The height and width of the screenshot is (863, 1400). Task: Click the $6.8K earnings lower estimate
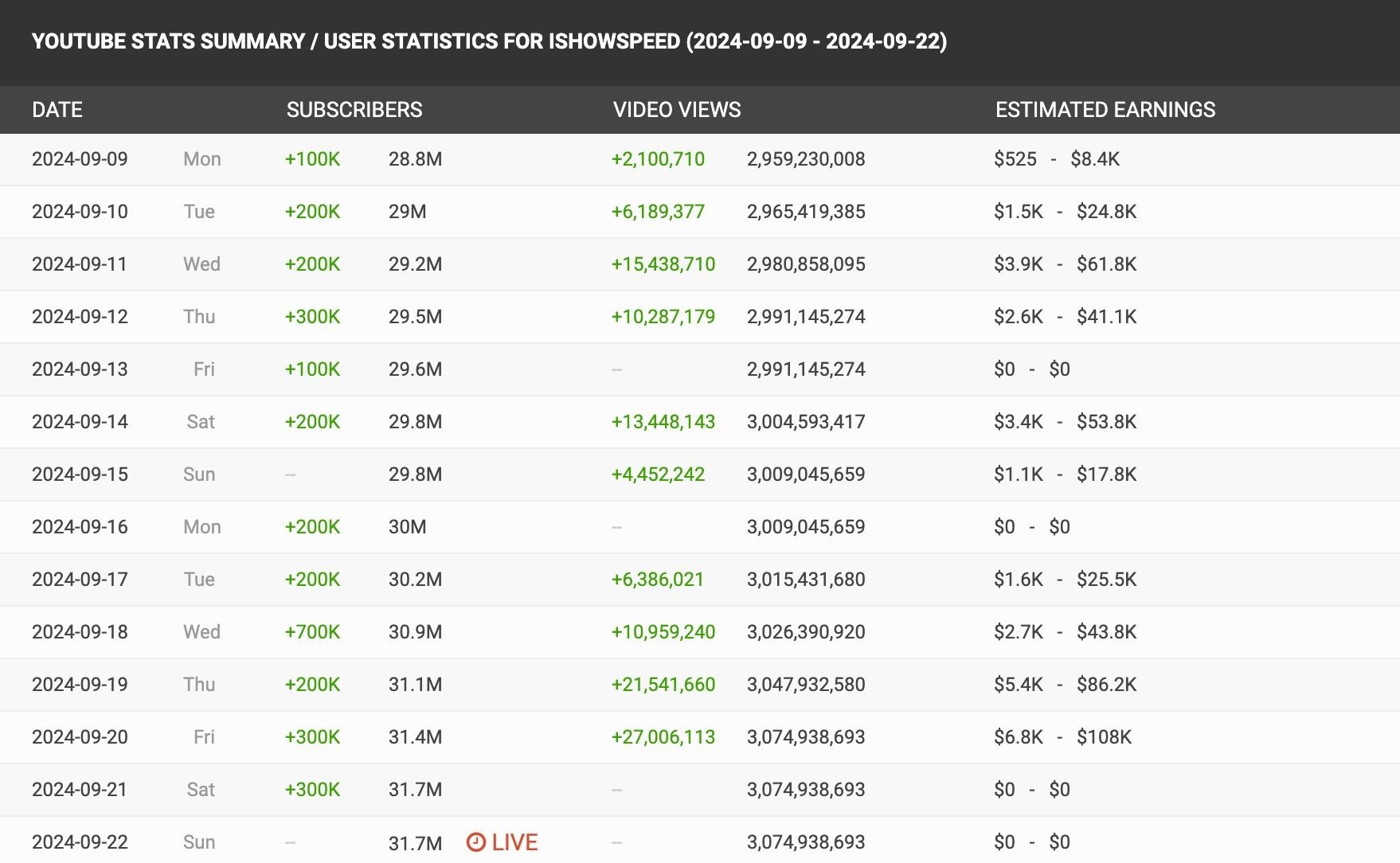click(x=1019, y=737)
